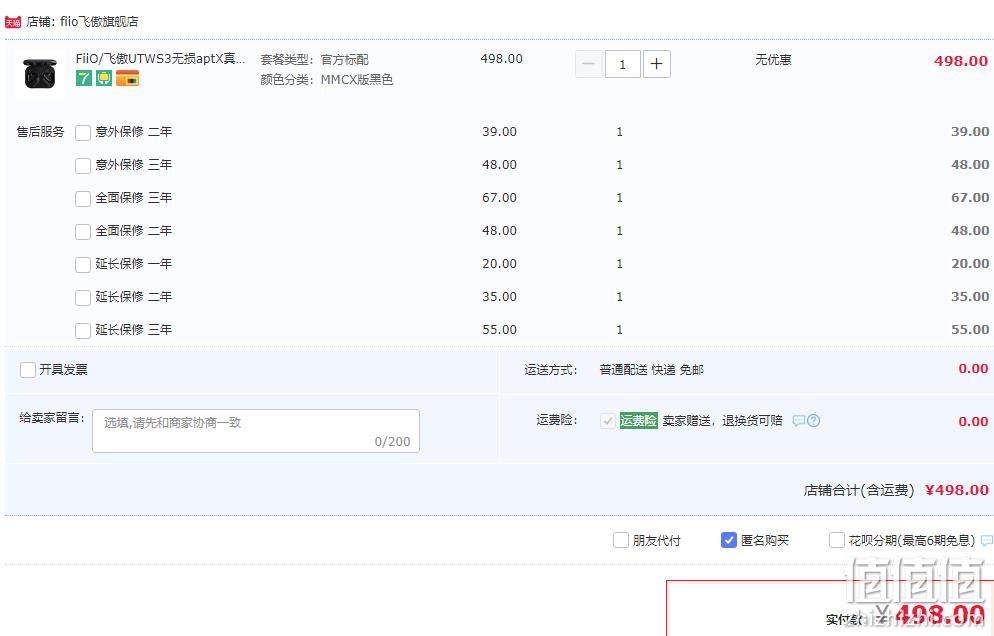This screenshot has width=994, height=636.
Task: Click the green 运费险 tag
Action: [x=638, y=420]
